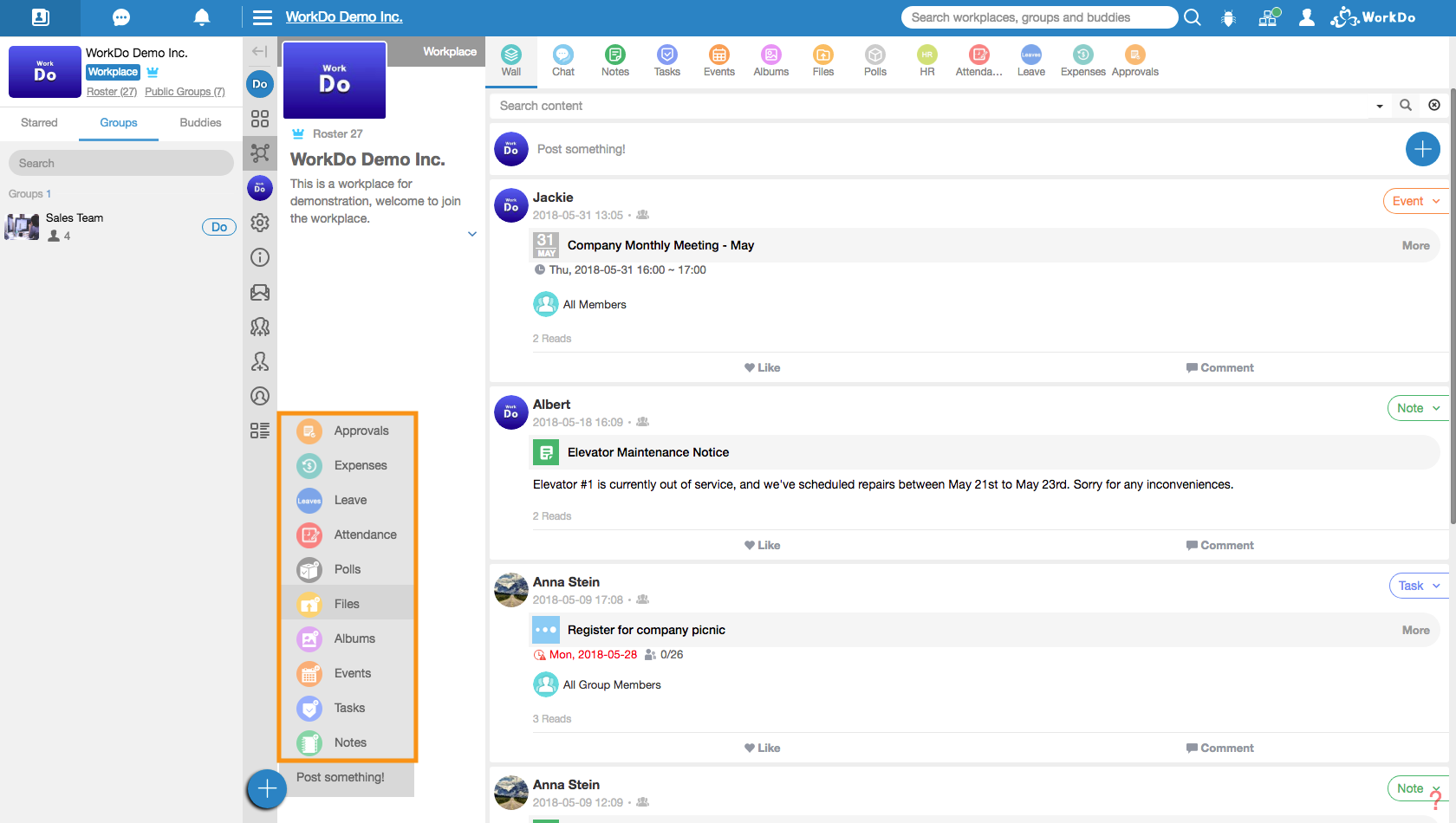Open the list layout icon in sidebar

pos(260,431)
